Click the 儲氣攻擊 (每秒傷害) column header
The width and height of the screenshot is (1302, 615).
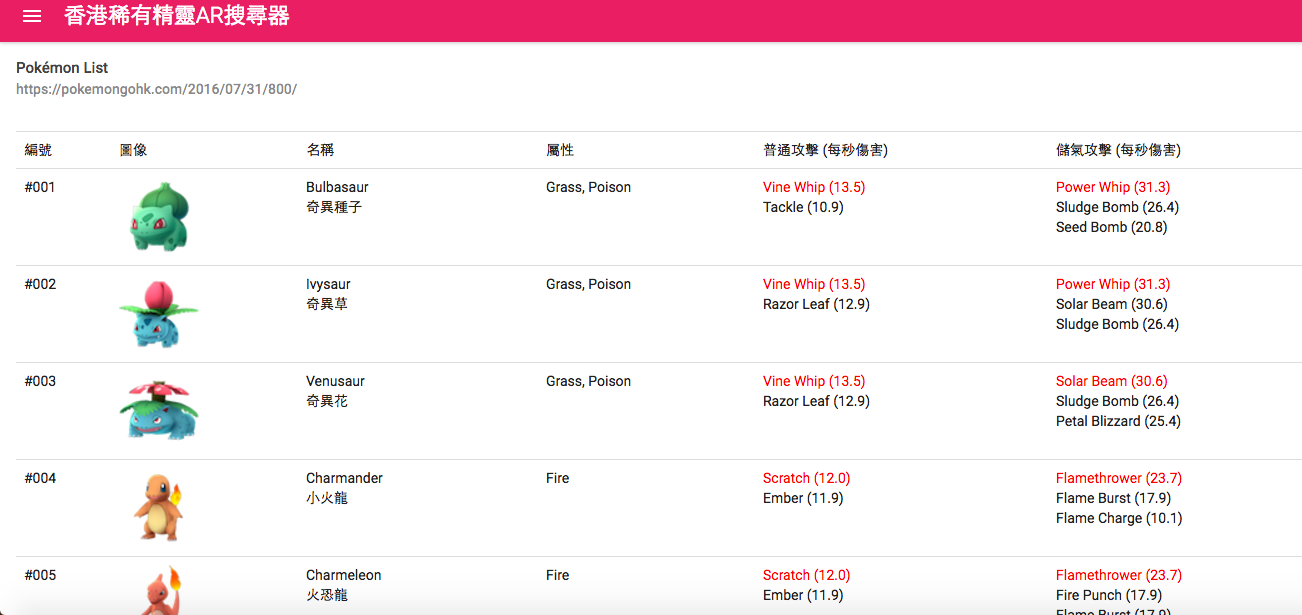(1118, 150)
